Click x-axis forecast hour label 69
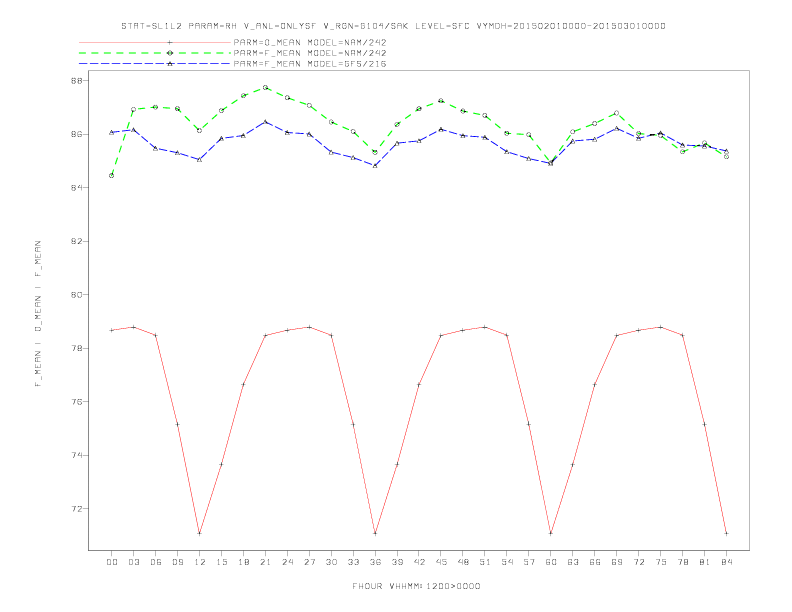 (617, 562)
